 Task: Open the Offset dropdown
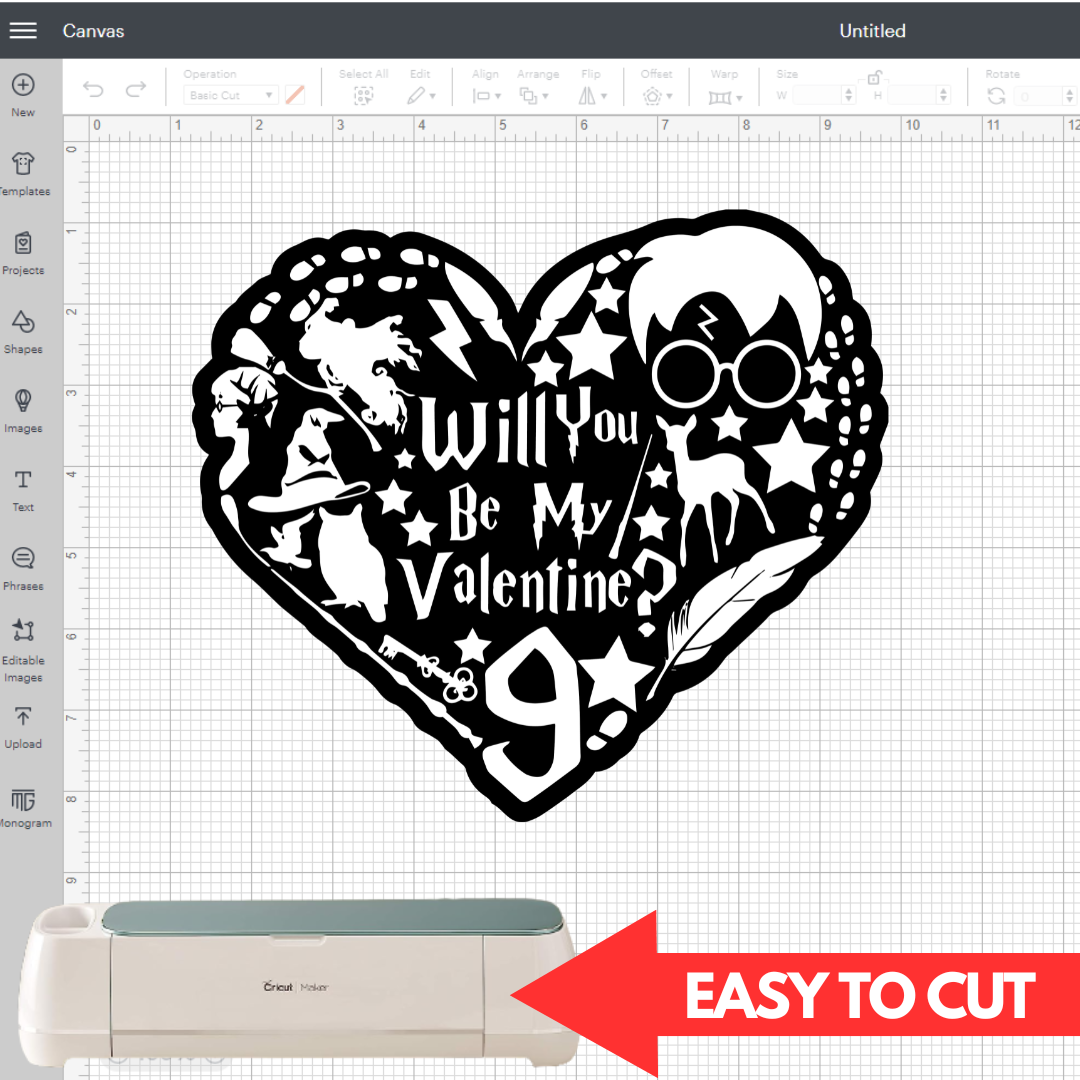point(657,96)
